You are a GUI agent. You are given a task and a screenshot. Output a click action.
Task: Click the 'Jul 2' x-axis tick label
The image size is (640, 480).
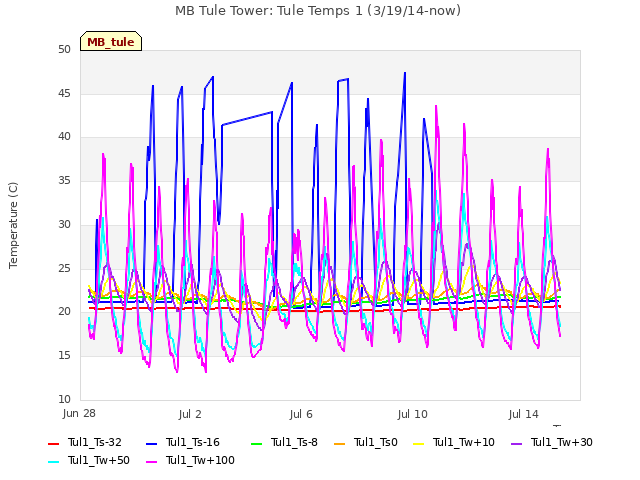pyautogui.click(x=190, y=415)
